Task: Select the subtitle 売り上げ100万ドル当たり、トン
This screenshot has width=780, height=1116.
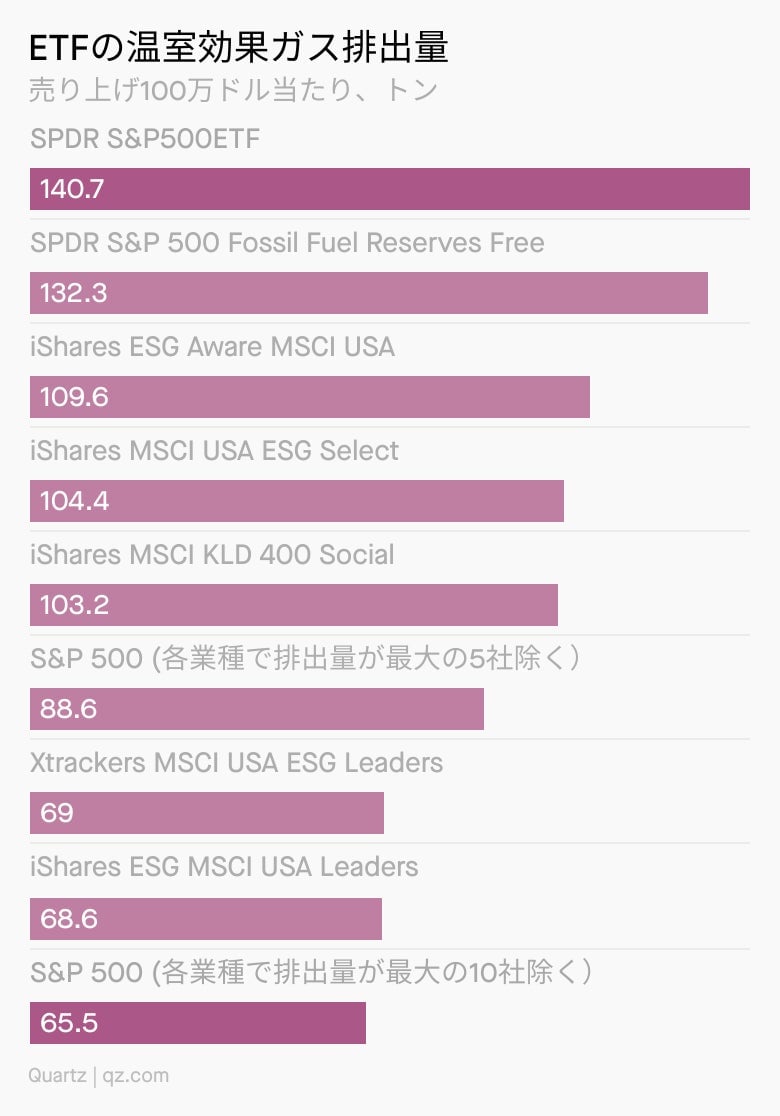Action: point(233,90)
